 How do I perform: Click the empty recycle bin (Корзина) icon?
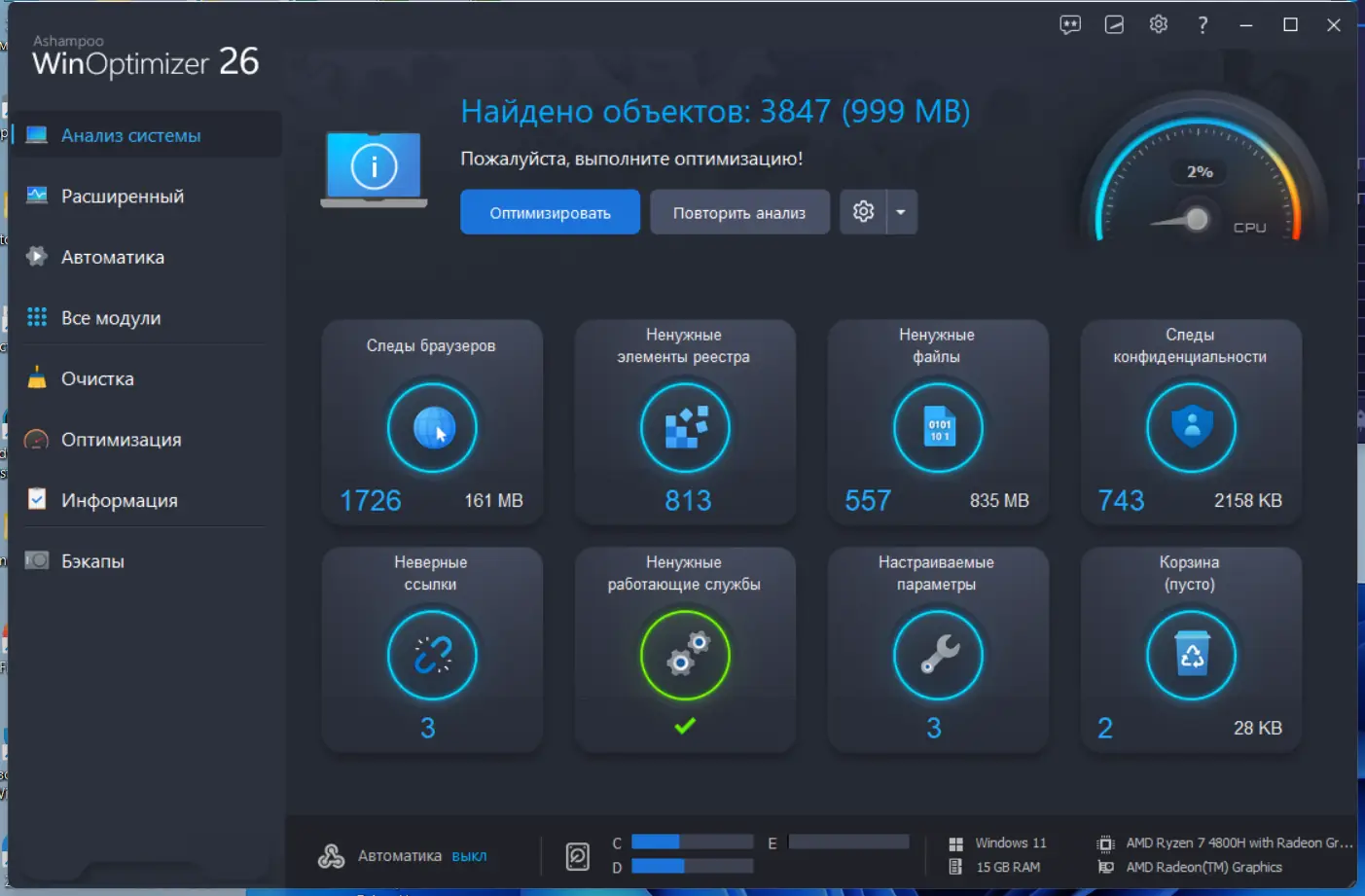(x=1190, y=655)
